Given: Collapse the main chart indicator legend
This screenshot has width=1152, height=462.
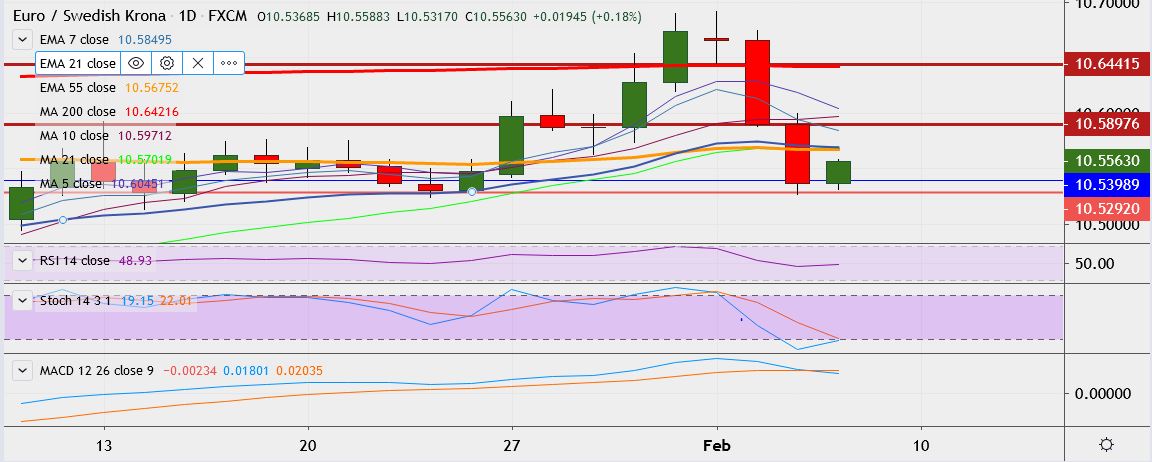Looking at the screenshot, I should pyautogui.click(x=23, y=39).
